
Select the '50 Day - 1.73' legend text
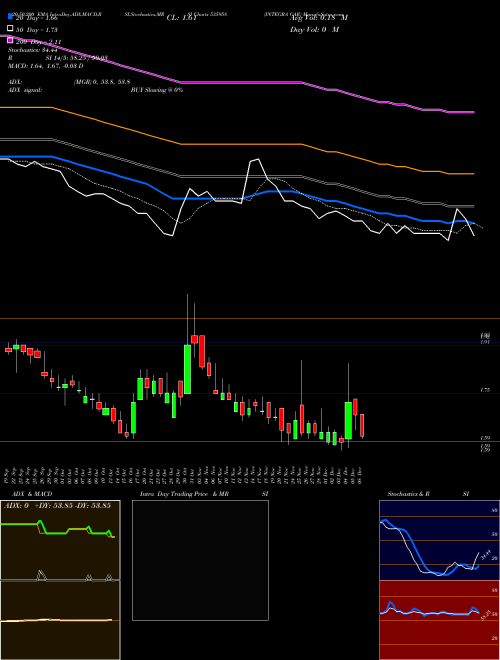pos(37,30)
